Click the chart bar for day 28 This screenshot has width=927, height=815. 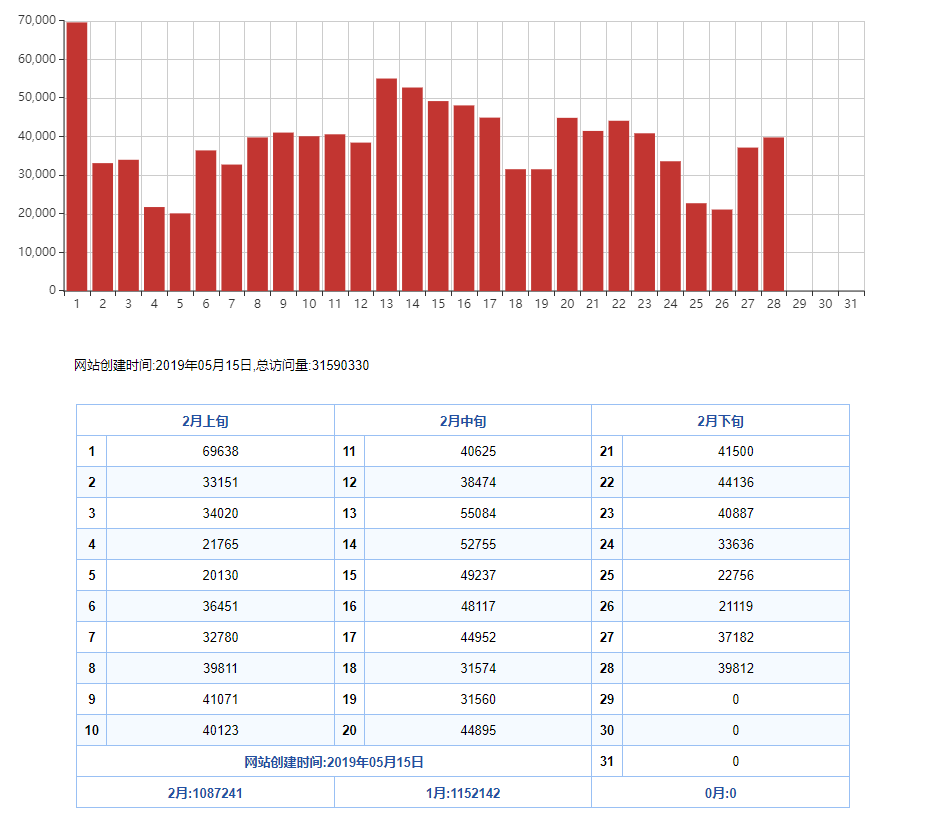(x=774, y=214)
